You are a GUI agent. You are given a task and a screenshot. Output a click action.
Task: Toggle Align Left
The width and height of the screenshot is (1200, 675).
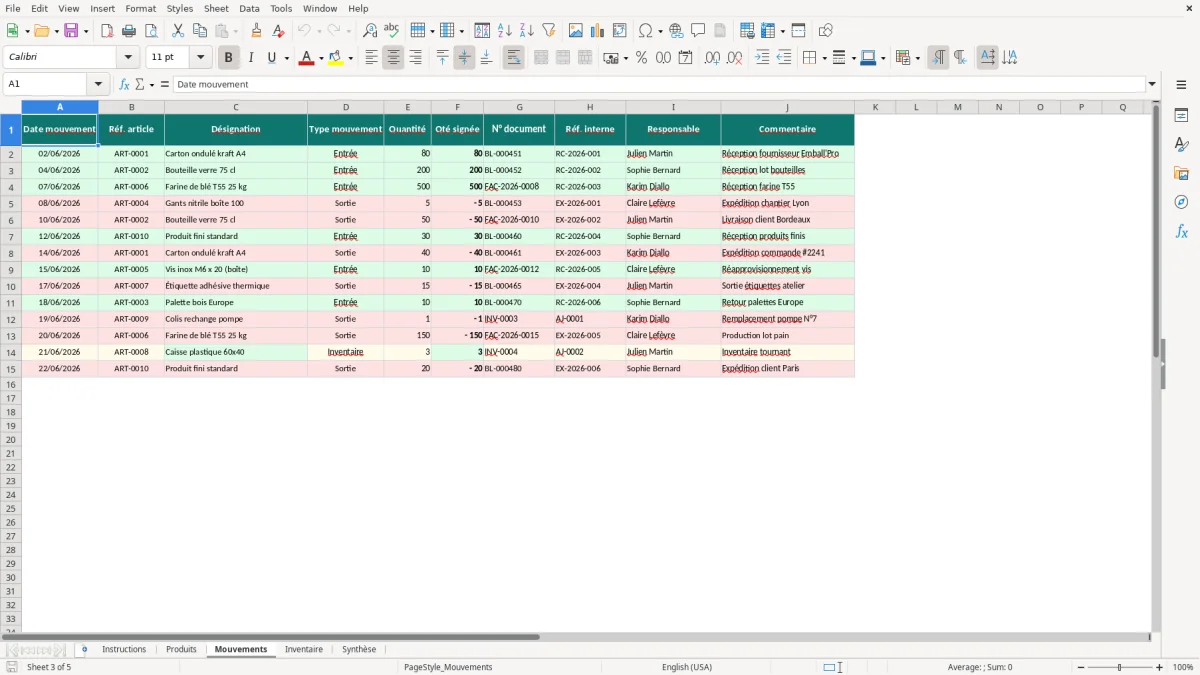[371, 58]
